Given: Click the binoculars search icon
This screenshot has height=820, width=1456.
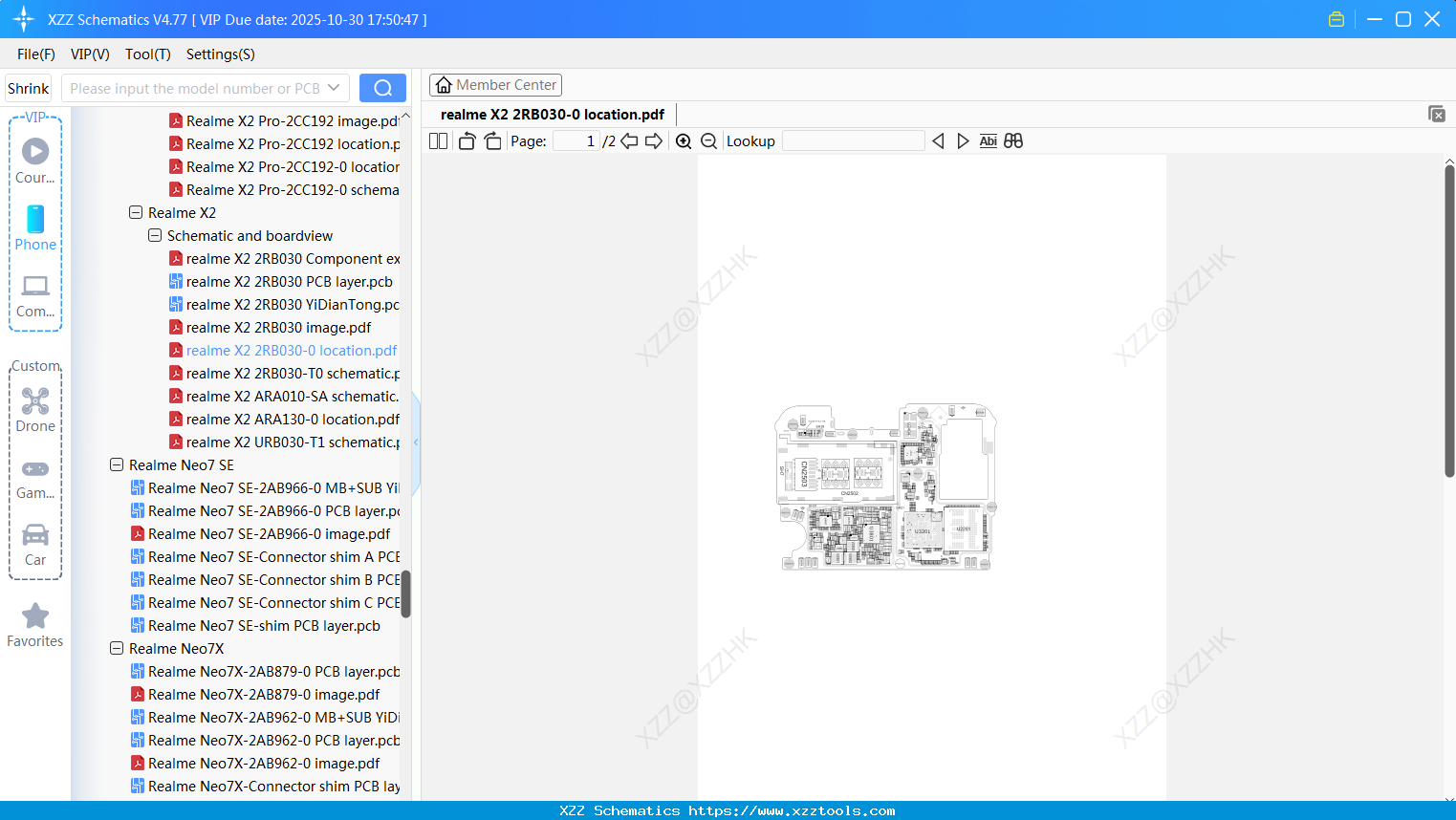Looking at the screenshot, I should pos(1013,141).
